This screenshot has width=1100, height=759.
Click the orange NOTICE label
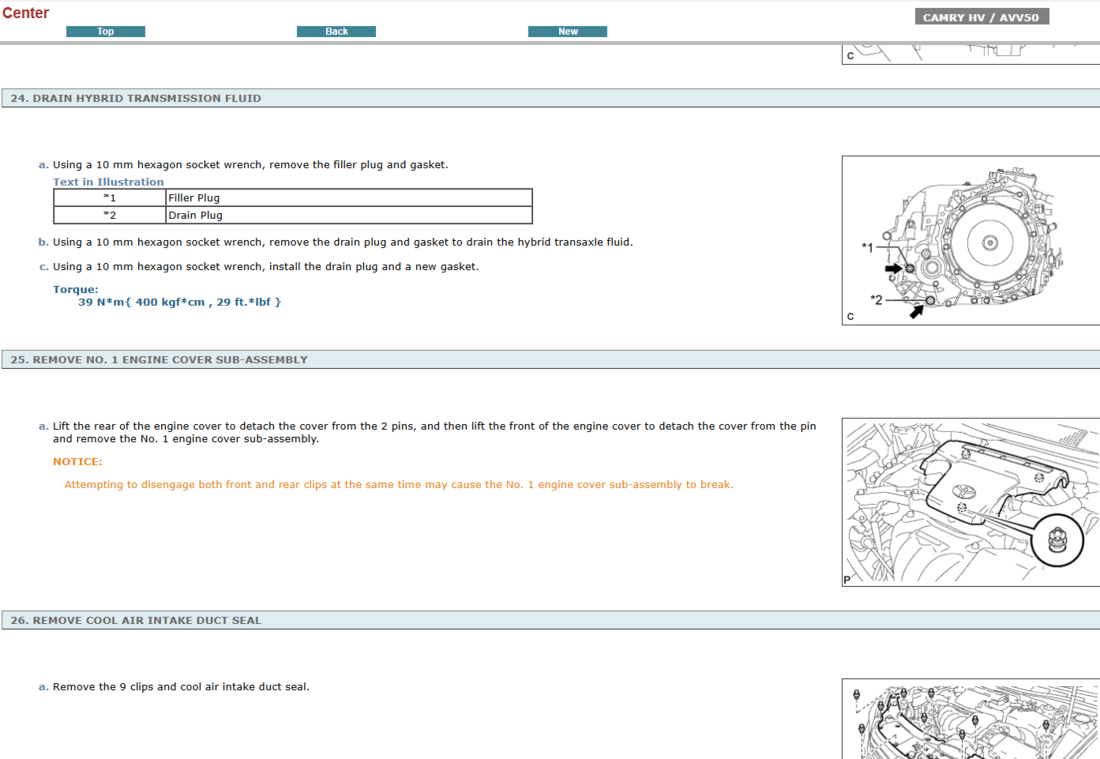pyautogui.click(x=78, y=462)
